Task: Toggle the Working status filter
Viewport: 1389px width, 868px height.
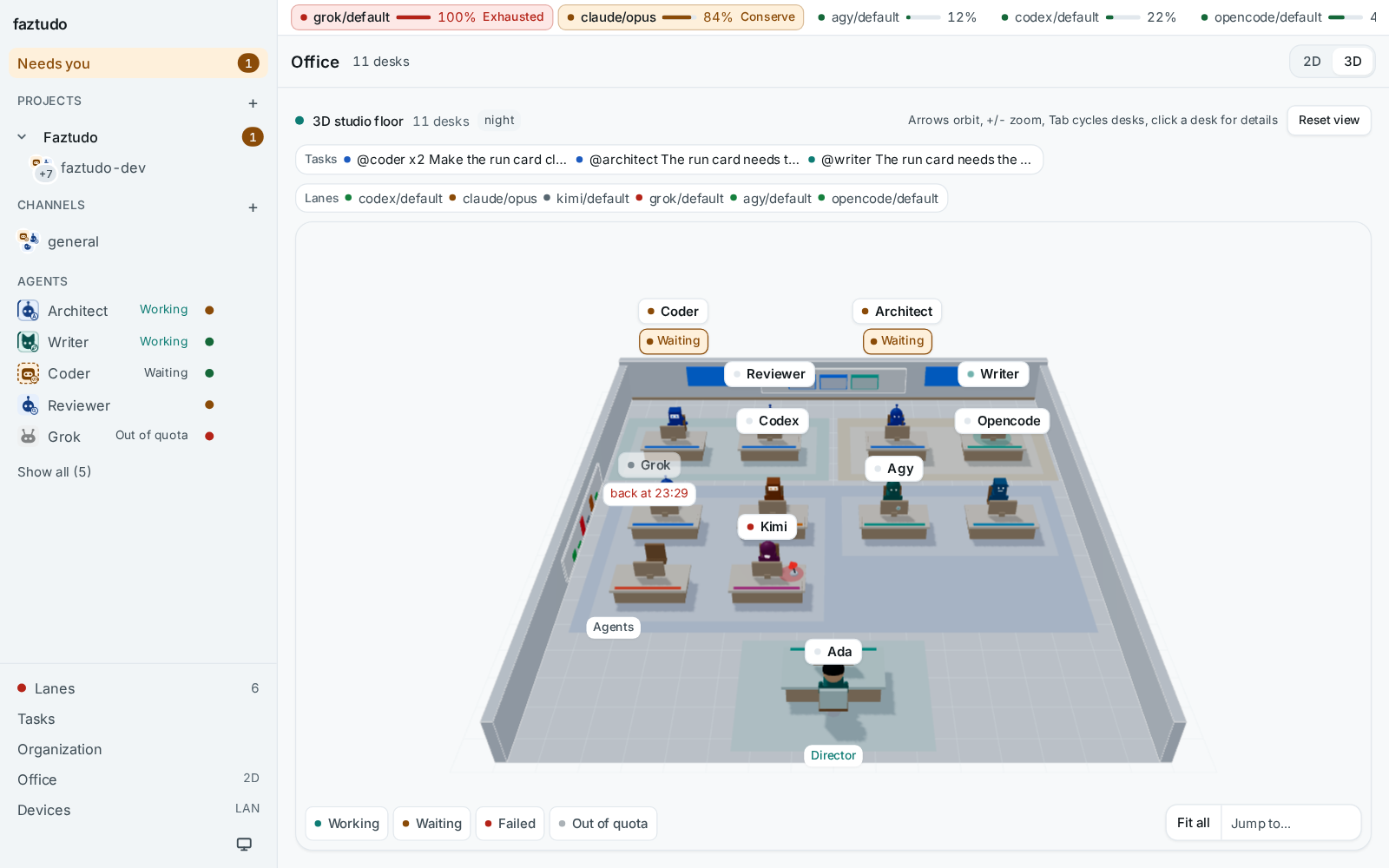Action: (x=346, y=824)
